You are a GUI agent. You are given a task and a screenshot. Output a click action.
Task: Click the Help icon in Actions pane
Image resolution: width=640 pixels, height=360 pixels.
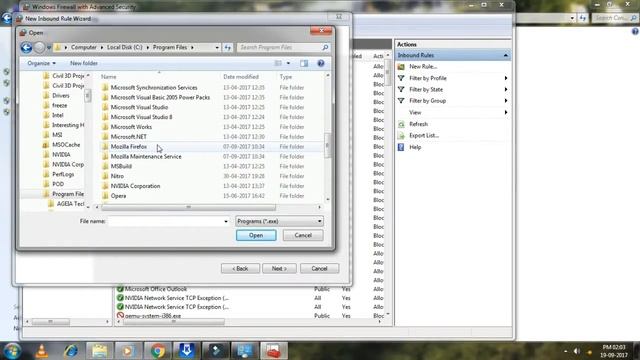[x=401, y=147]
